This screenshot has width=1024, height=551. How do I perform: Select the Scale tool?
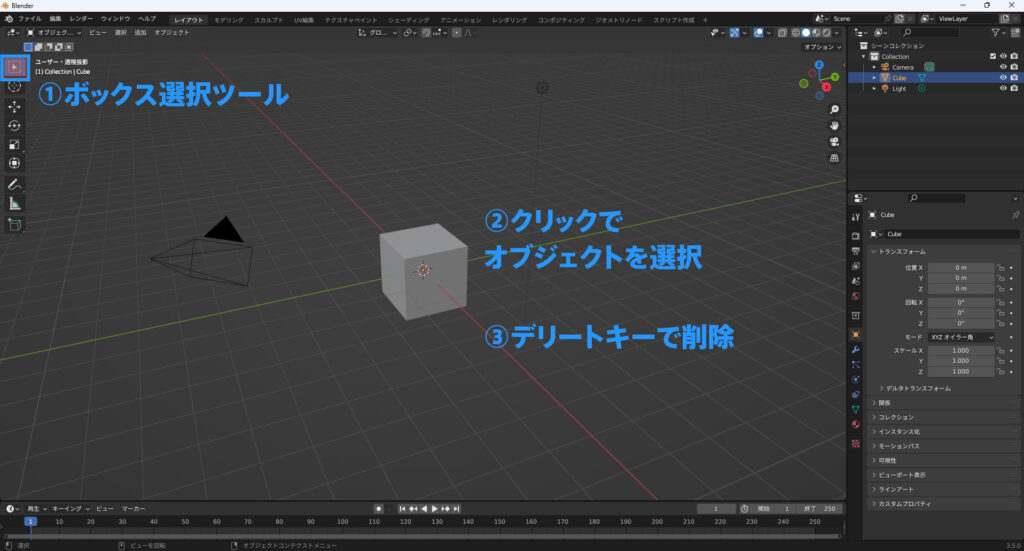pyautogui.click(x=14, y=144)
